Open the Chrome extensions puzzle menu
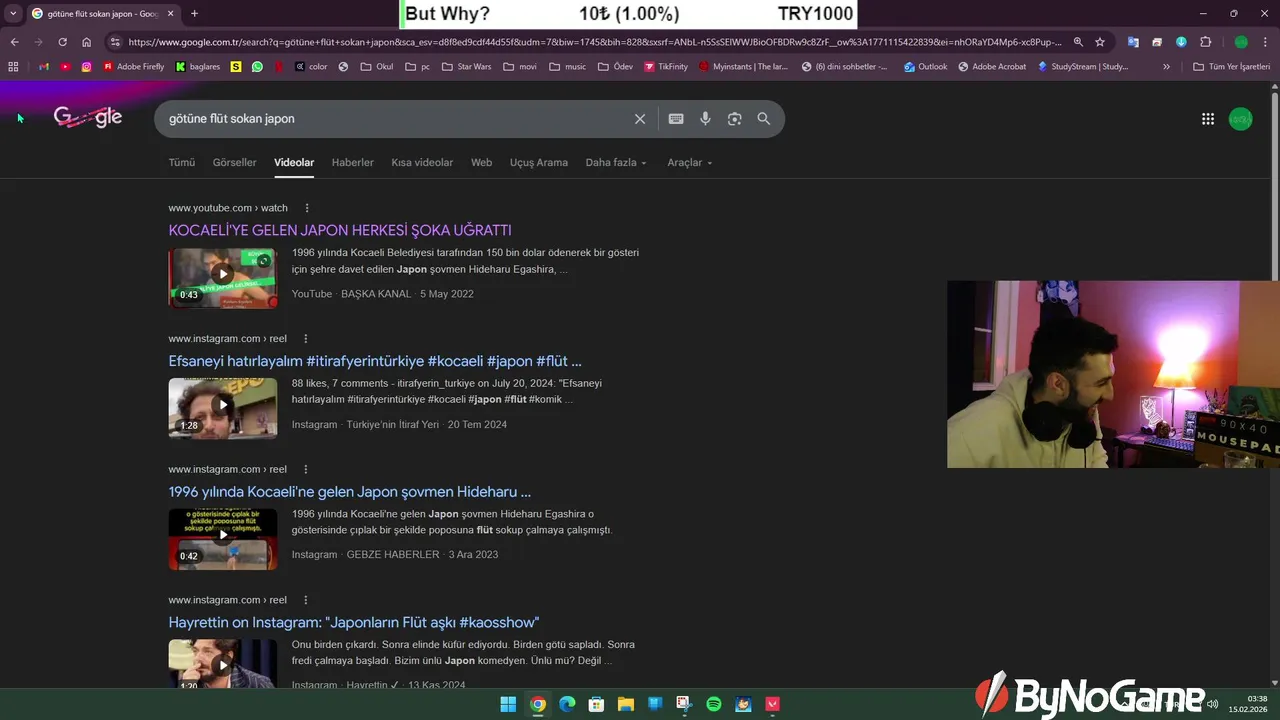Viewport: 1280px width, 720px height. 1205,42
